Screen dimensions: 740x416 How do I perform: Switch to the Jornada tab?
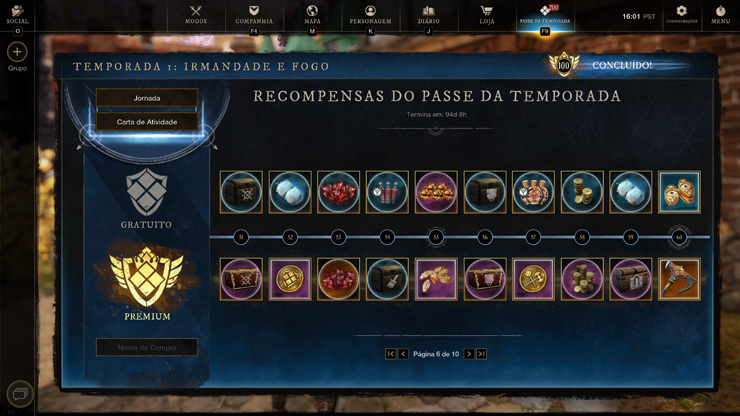[147, 98]
